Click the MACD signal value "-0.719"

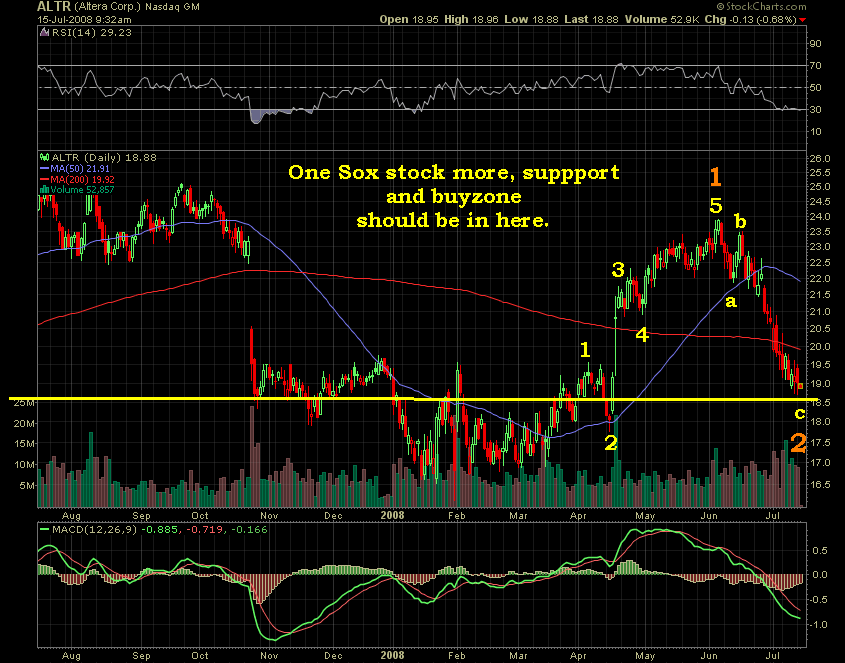pos(205,529)
